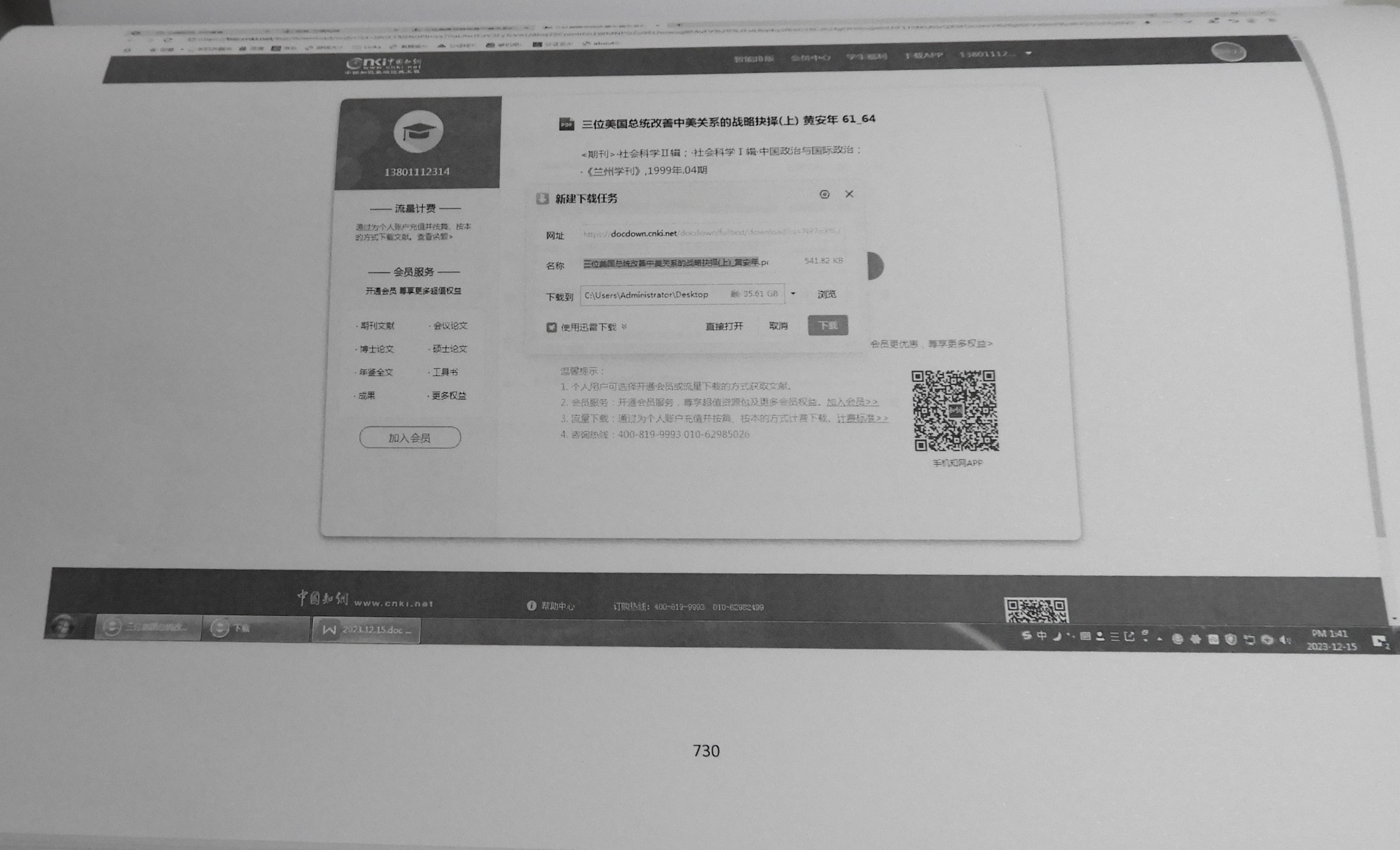
Task: Click the download path field C:\Users\Administrator\Desktop
Action: 682,294
